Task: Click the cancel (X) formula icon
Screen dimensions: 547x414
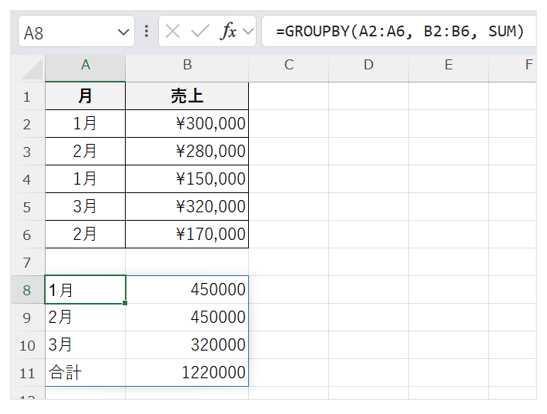Action: (x=173, y=31)
